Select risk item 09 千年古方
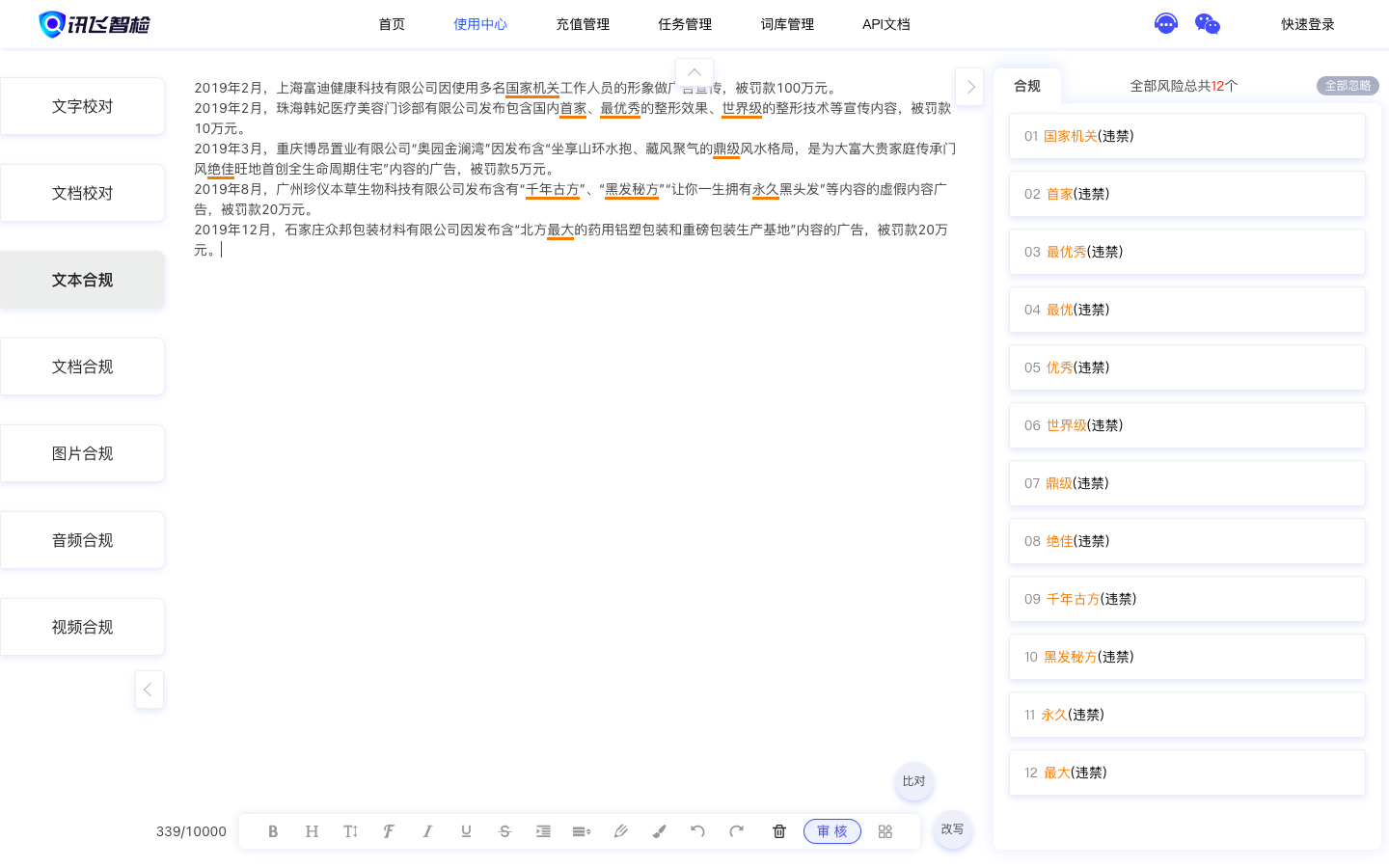The height and width of the screenshot is (868, 1389). point(1187,599)
